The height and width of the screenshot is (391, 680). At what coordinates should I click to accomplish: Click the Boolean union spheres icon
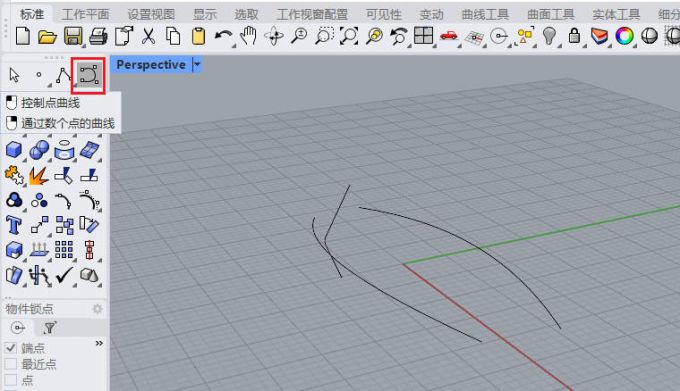point(39,150)
